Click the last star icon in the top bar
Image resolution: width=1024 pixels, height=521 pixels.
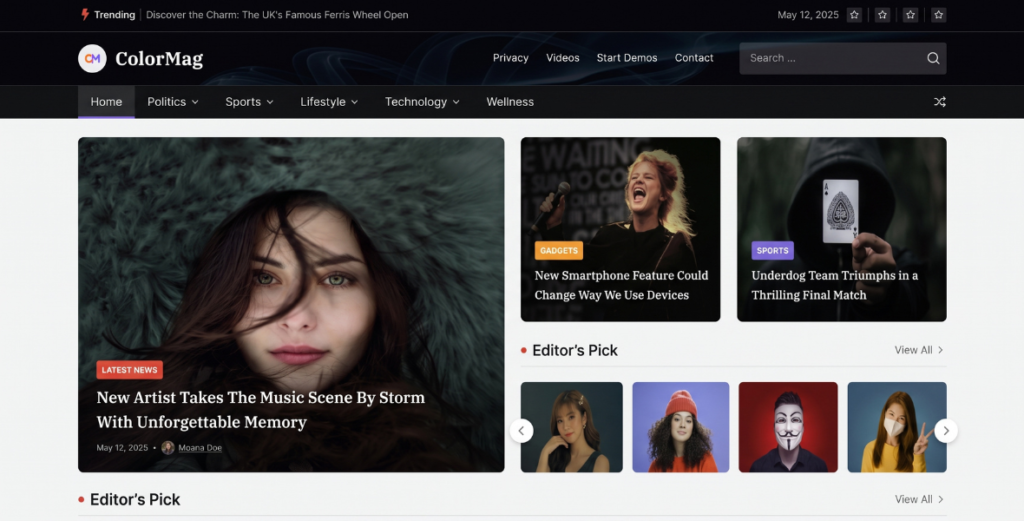point(938,14)
